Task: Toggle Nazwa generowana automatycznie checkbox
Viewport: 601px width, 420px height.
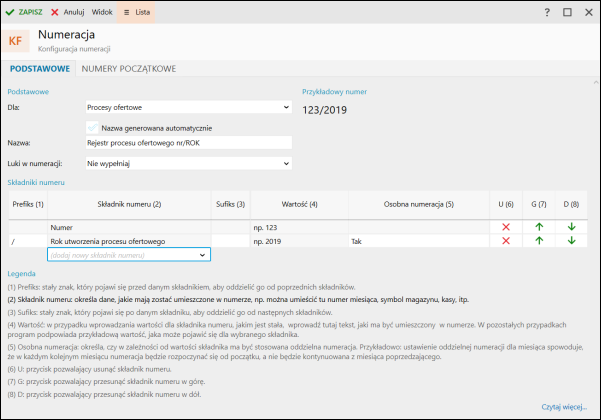Action: (x=92, y=128)
